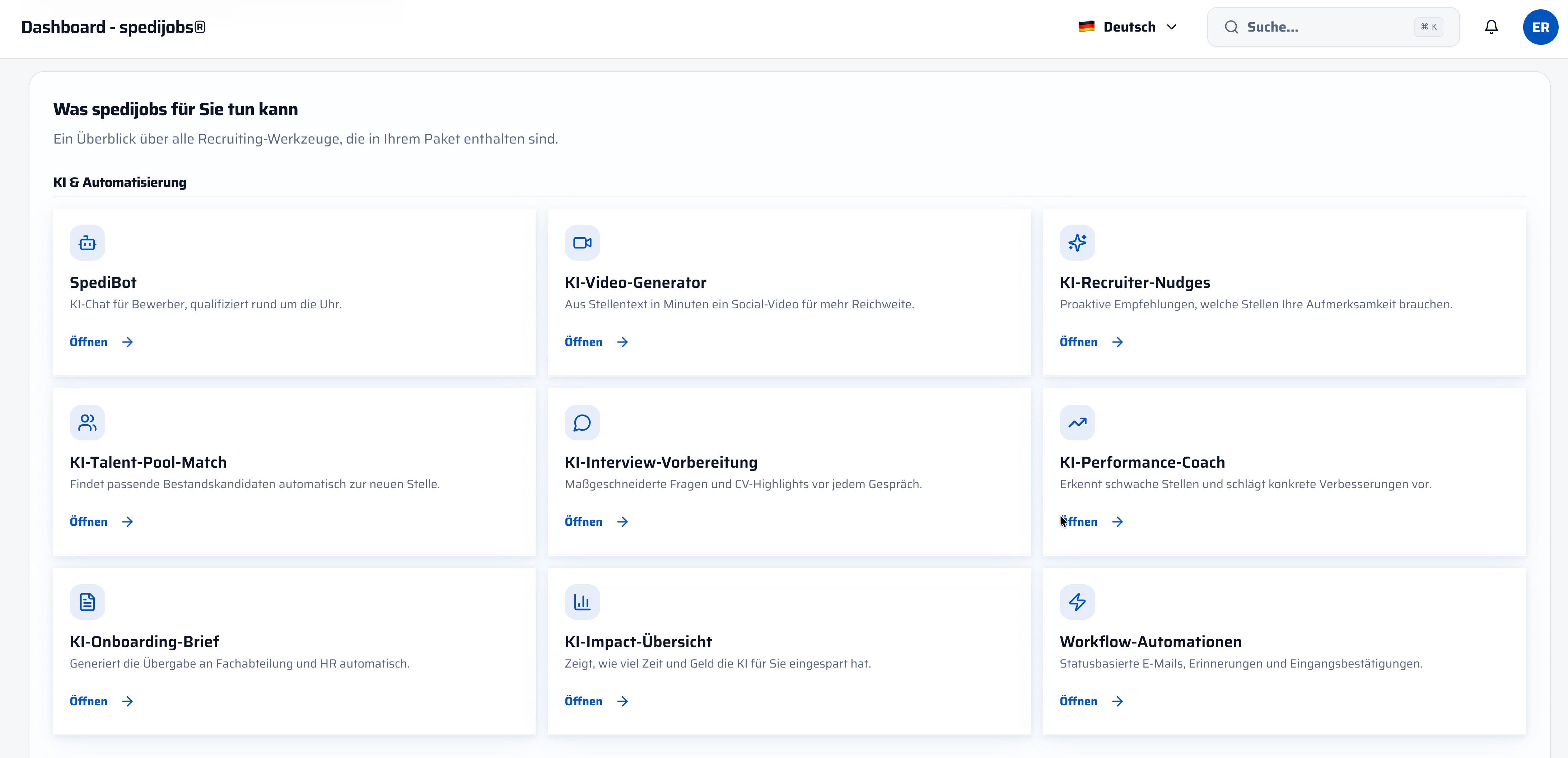The image size is (1568, 758).
Task: Click the KI-Onboarding-Brief document icon
Action: point(87,602)
